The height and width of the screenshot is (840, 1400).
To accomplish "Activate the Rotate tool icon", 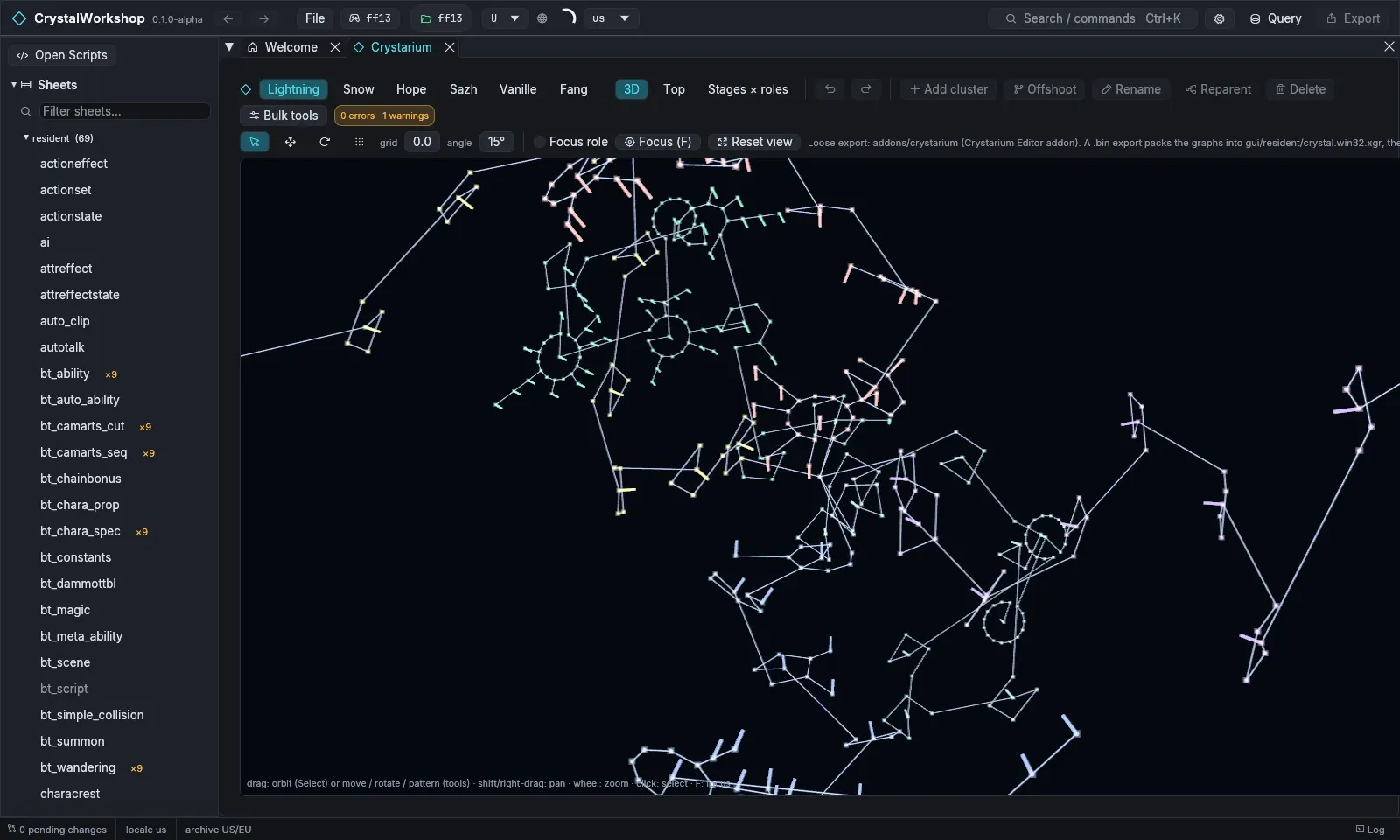I will tap(325, 142).
